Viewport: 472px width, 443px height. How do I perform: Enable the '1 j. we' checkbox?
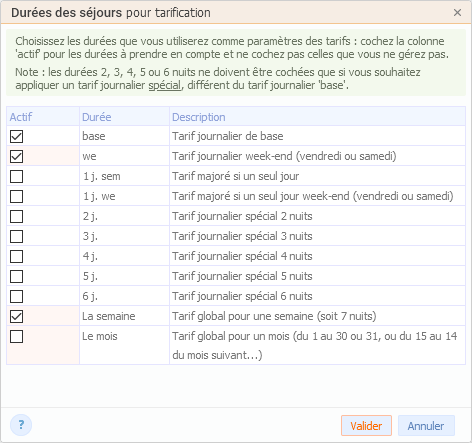coord(16,196)
